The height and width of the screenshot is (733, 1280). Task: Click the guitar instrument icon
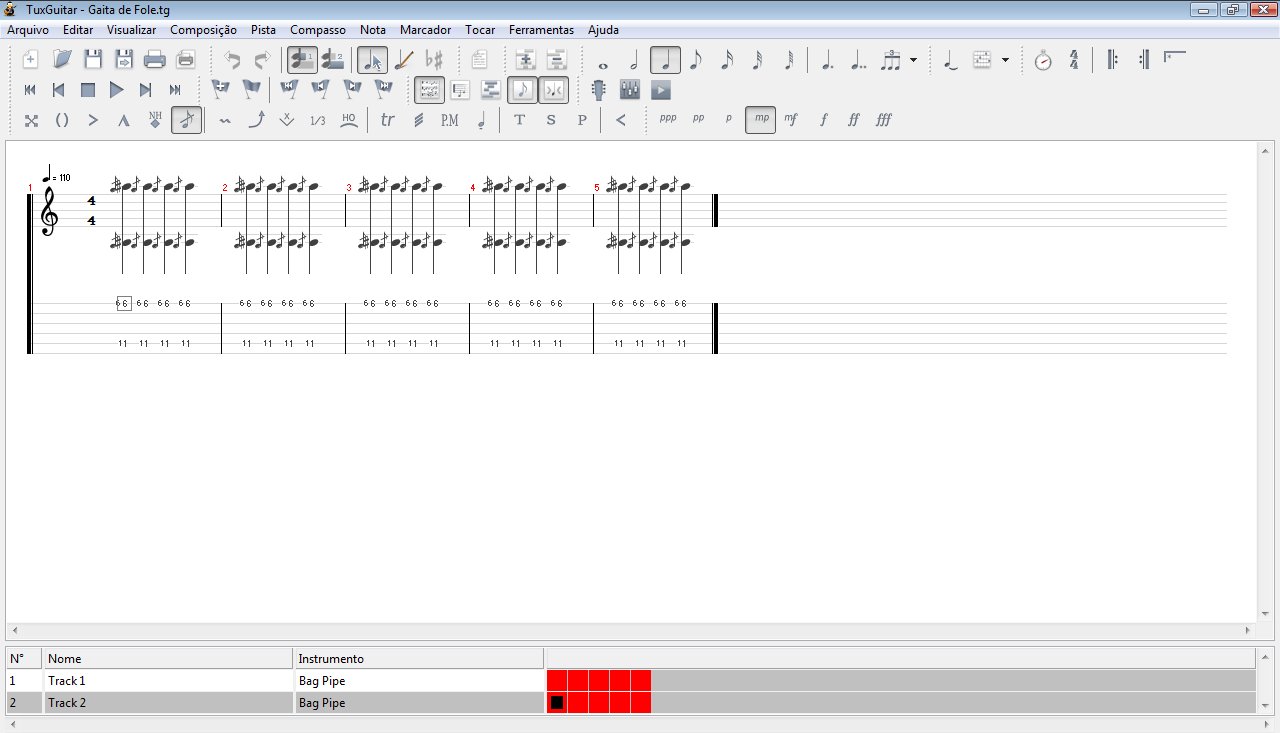tap(598, 90)
